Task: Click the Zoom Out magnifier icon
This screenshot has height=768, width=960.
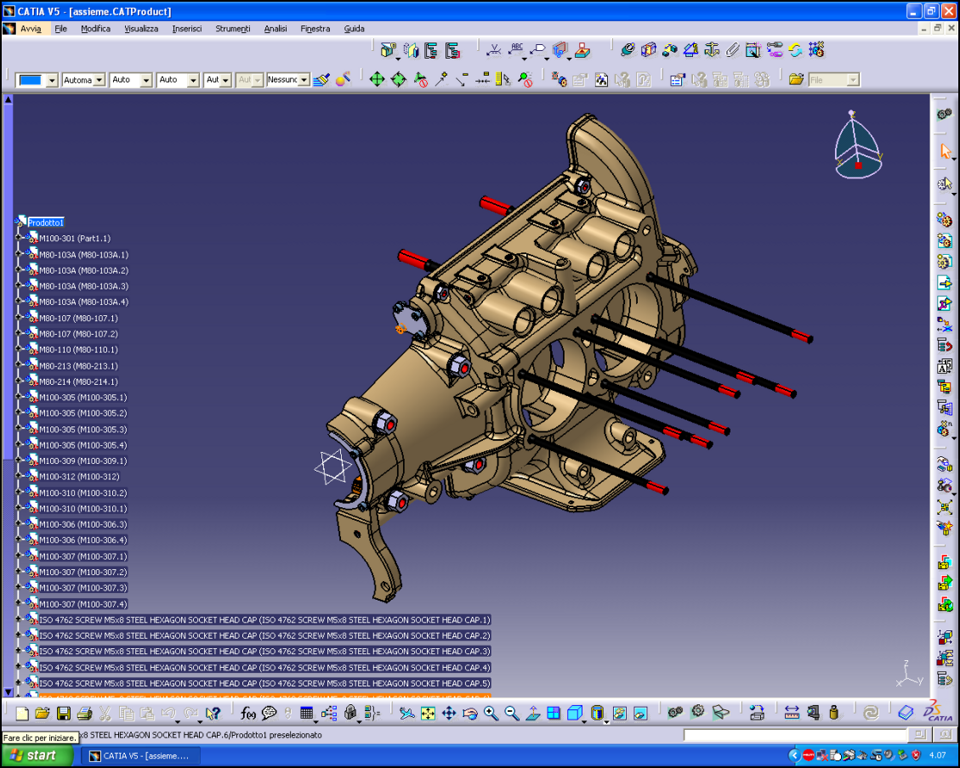Action: [512, 713]
